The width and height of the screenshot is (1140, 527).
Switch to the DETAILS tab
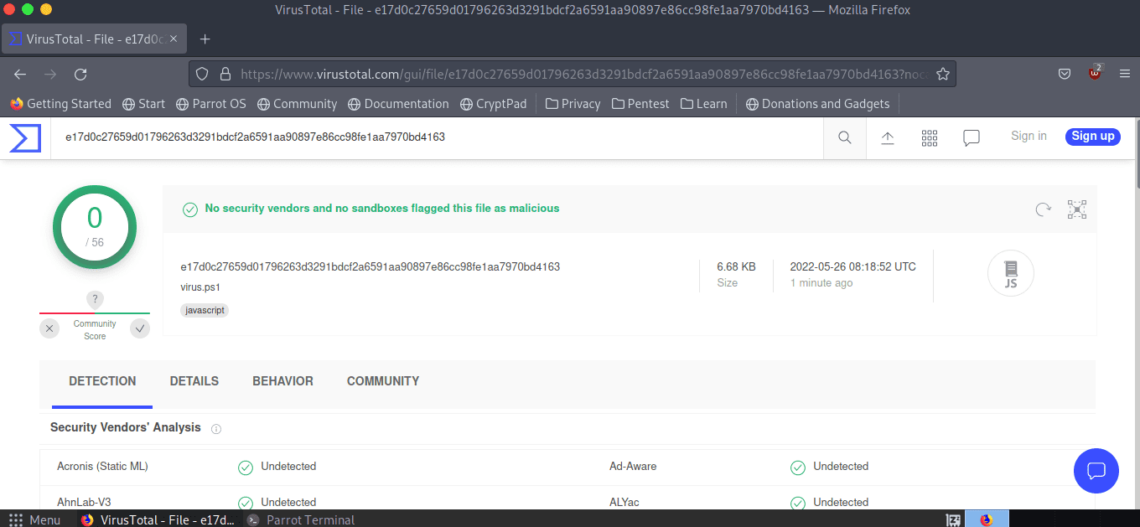pyautogui.click(x=194, y=381)
